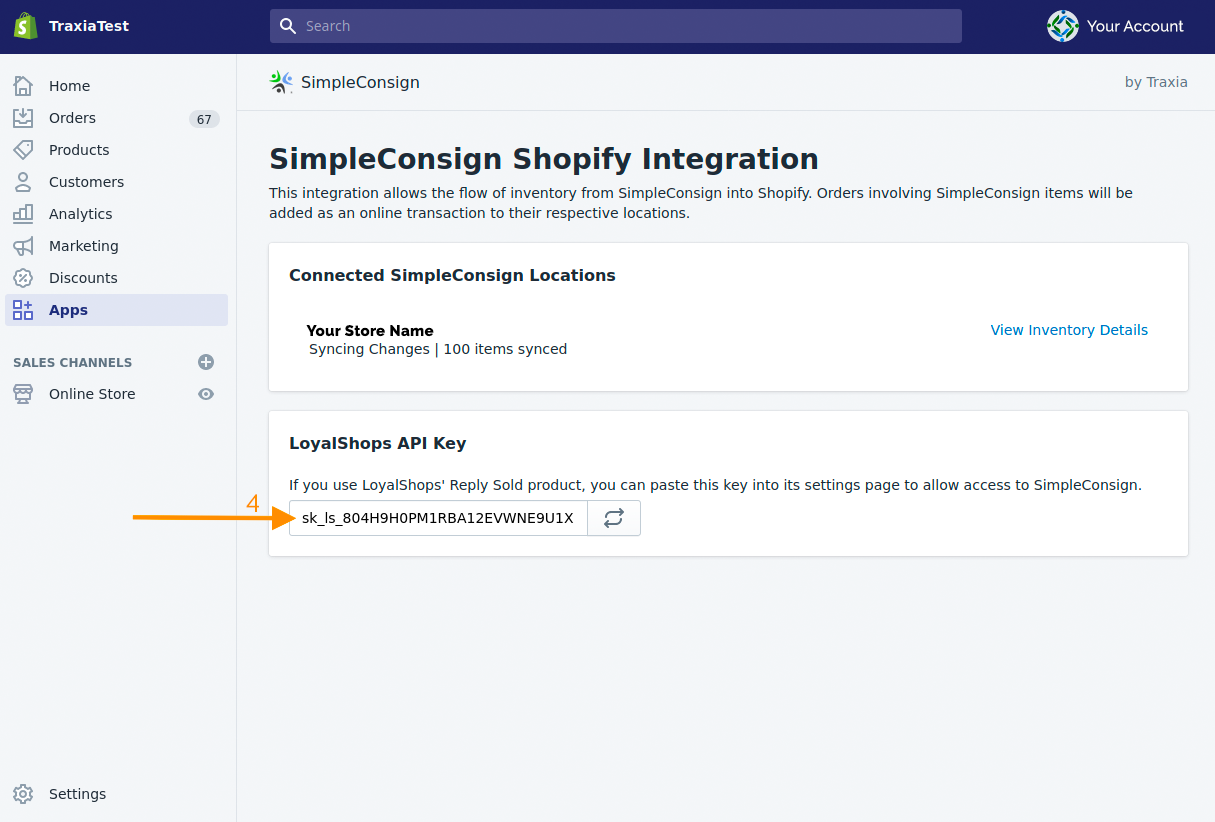The height and width of the screenshot is (822, 1215).
Task: Click the Orders inbox icon
Action: [23, 118]
